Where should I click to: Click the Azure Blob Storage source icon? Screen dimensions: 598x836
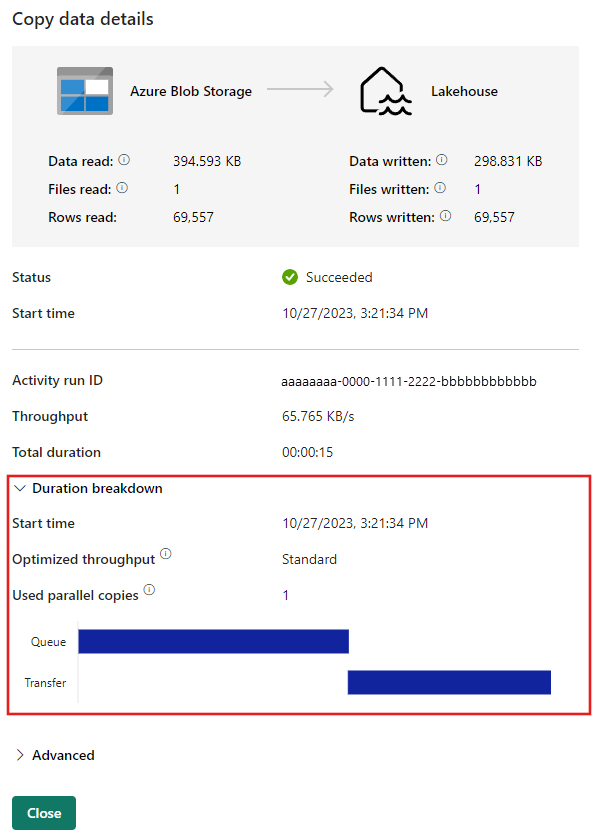coord(85,91)
